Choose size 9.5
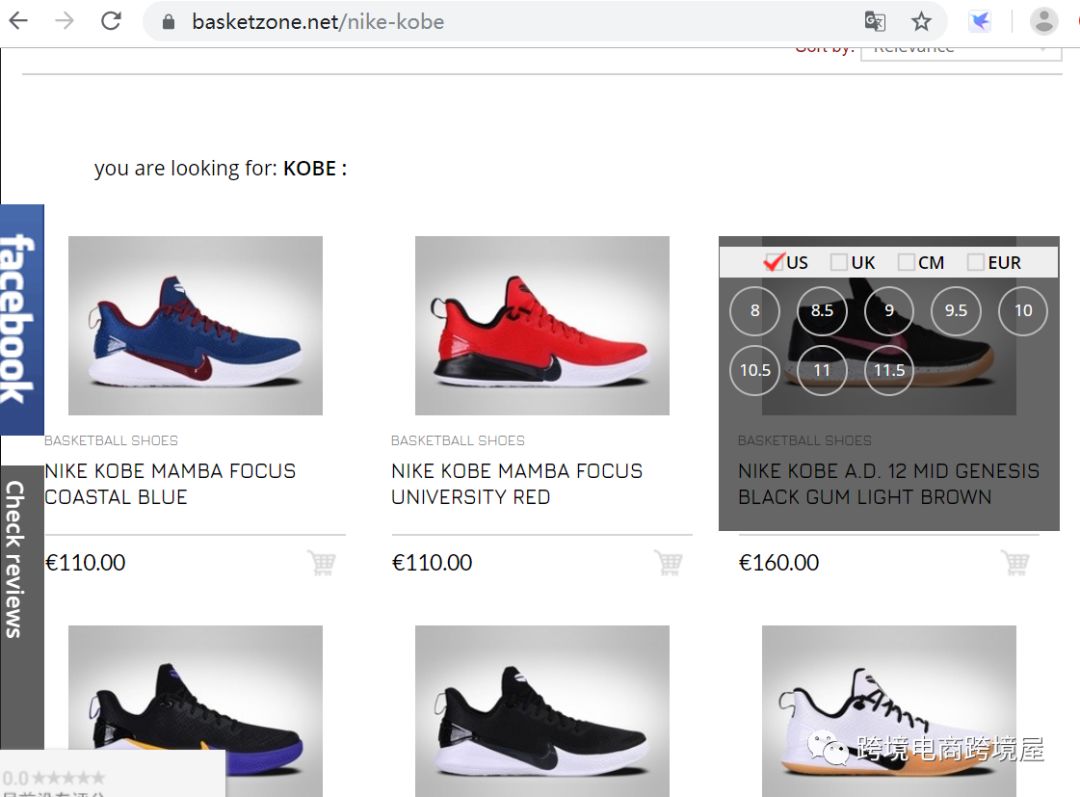1080x797 pixels. coord(956,311)
